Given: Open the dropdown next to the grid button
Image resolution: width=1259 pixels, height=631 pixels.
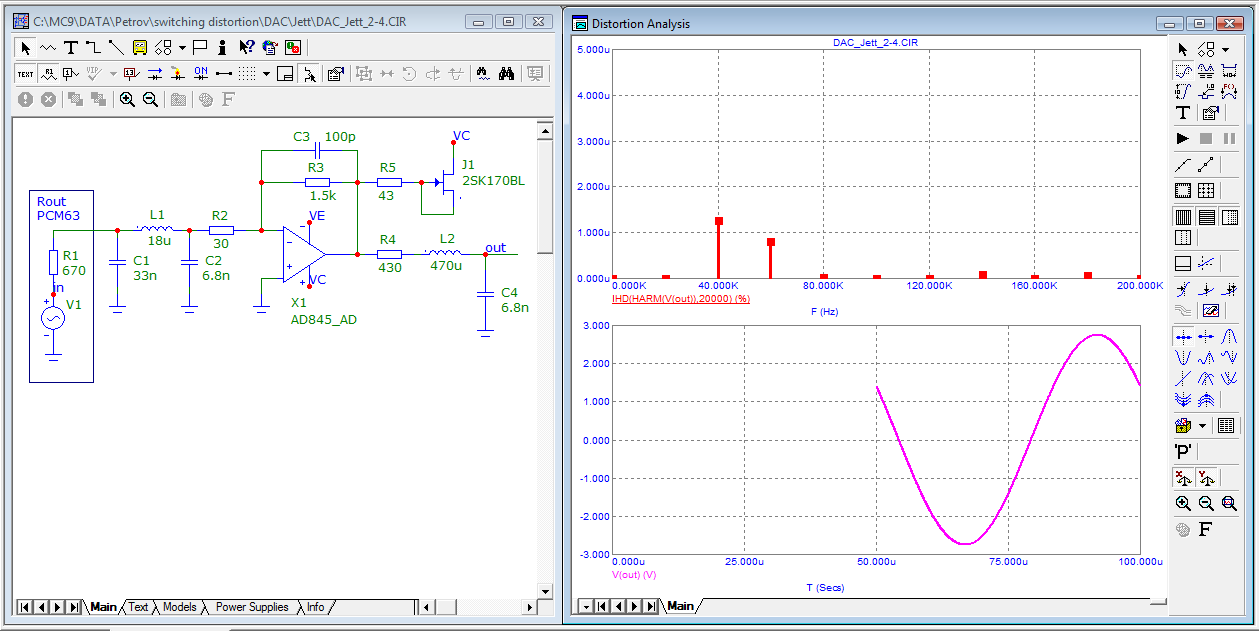Looking at the screenshot, I should coord(266,73).
